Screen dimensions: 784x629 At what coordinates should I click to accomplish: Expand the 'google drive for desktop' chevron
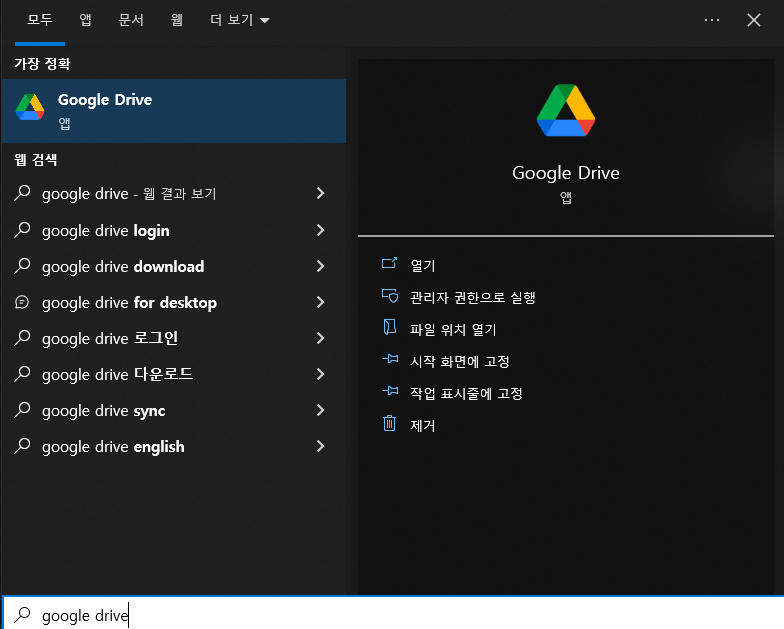(x=320, y=302)
